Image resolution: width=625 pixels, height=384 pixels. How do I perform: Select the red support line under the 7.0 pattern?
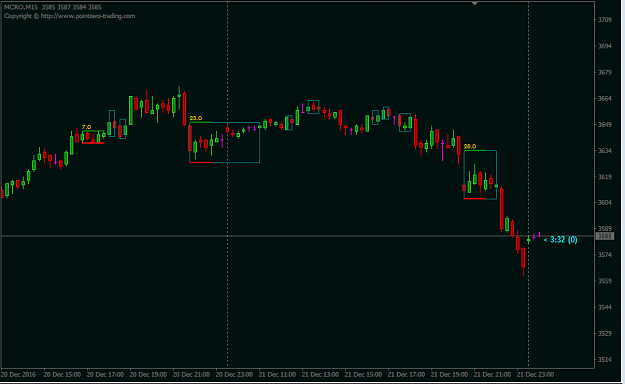[x=93, y=143]
